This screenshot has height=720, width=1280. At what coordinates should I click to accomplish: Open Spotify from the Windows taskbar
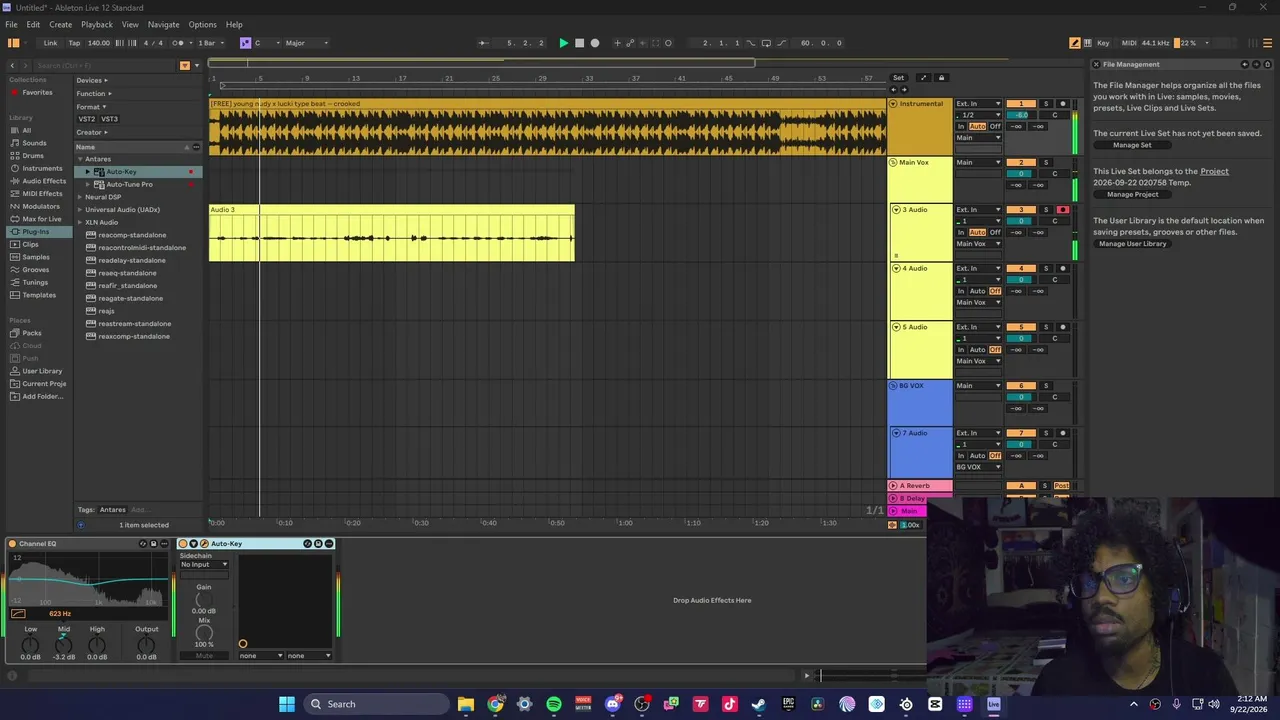tap(553, 704)
